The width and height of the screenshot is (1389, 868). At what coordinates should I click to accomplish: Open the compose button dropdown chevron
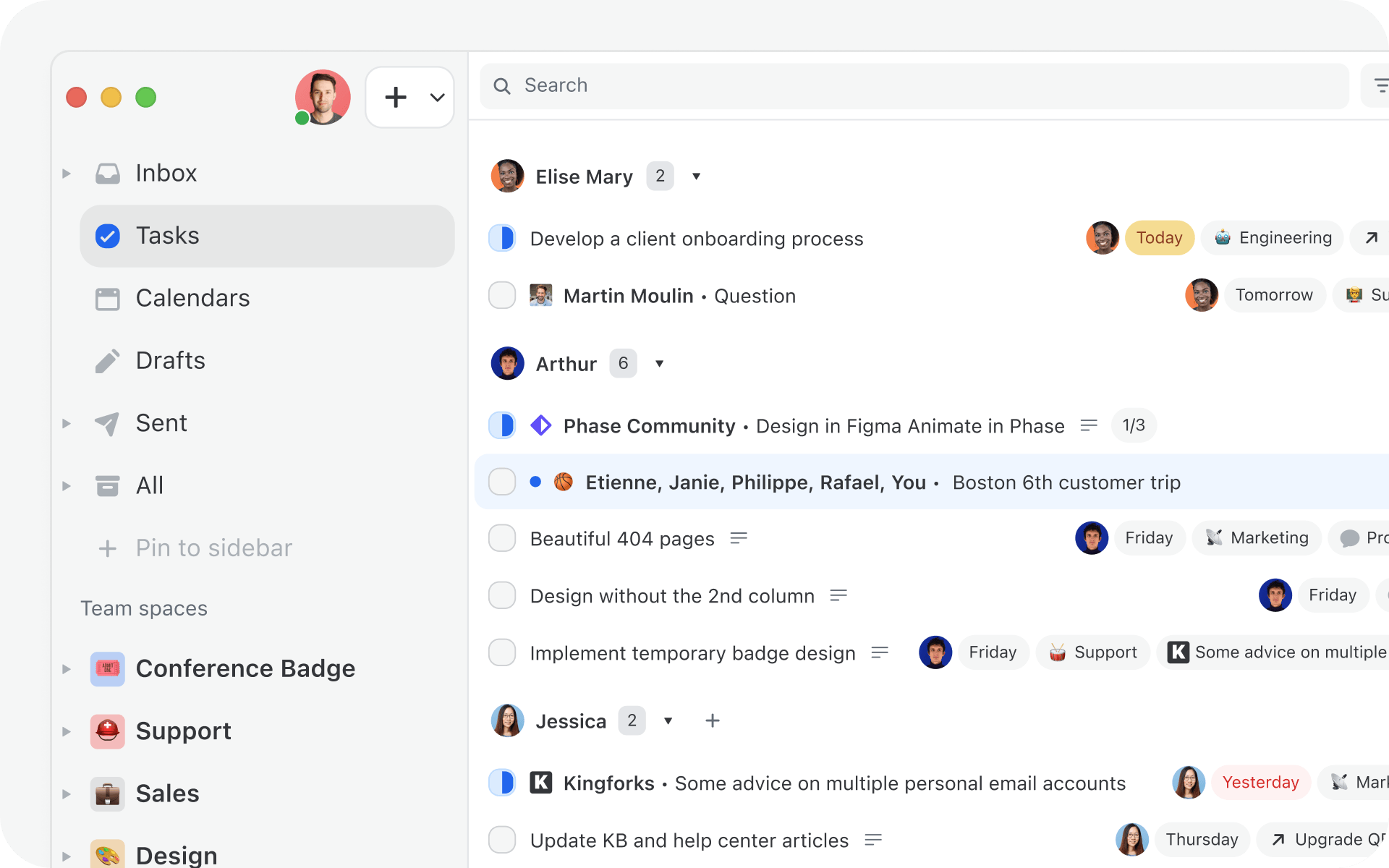(437, 98)
